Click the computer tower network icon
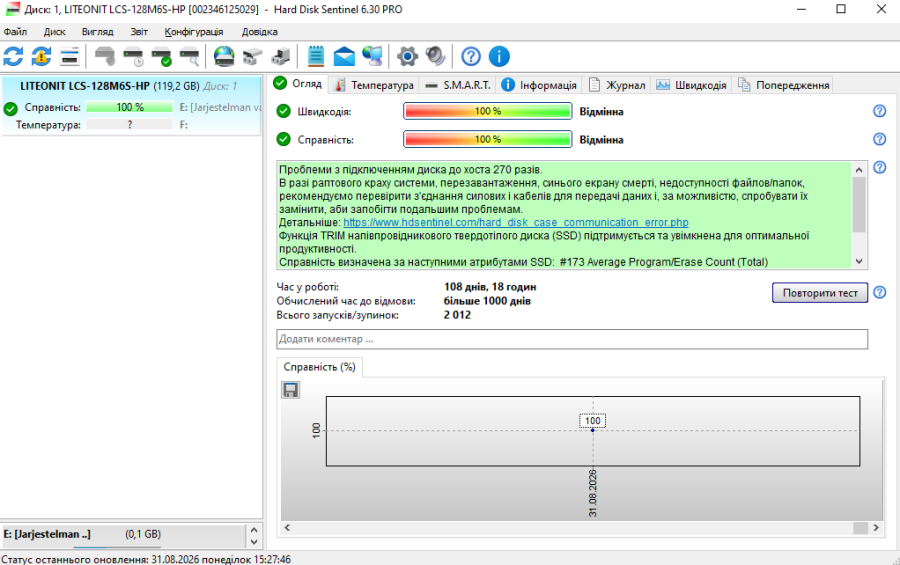Viewport: 900px width, 565px height. [x=280, y=56]
